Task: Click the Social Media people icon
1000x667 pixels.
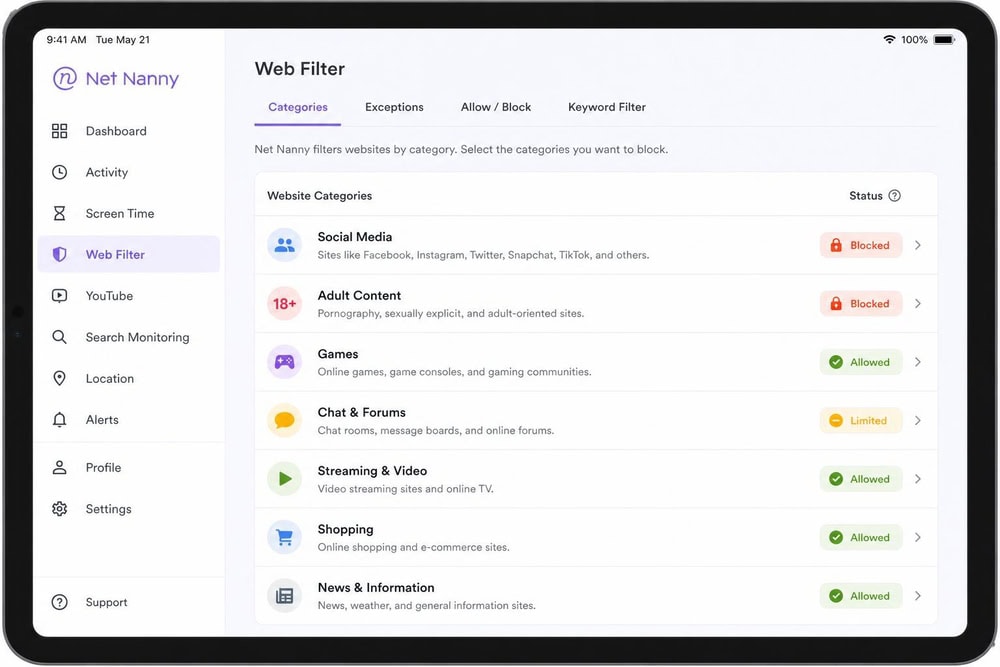Action: pos(284,245)
